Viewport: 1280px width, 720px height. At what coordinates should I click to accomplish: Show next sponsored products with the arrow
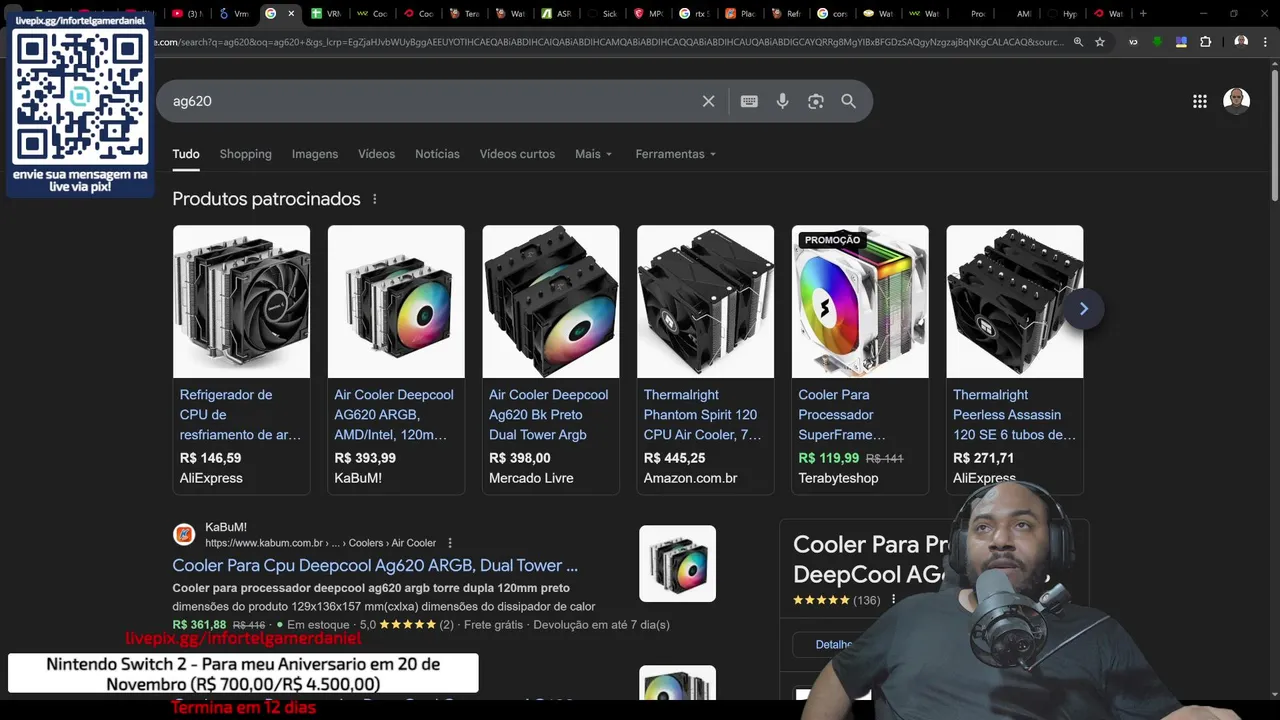click(1083, 309)
